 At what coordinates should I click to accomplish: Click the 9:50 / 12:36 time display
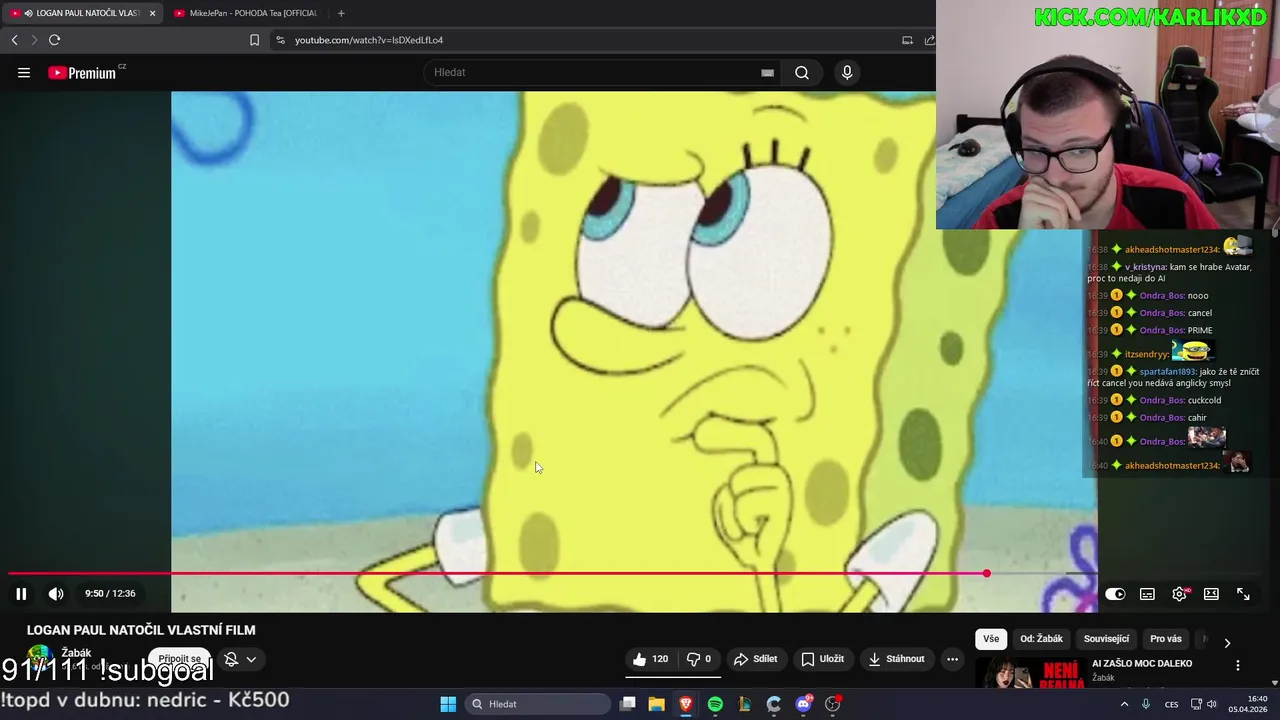click(110, 594)
